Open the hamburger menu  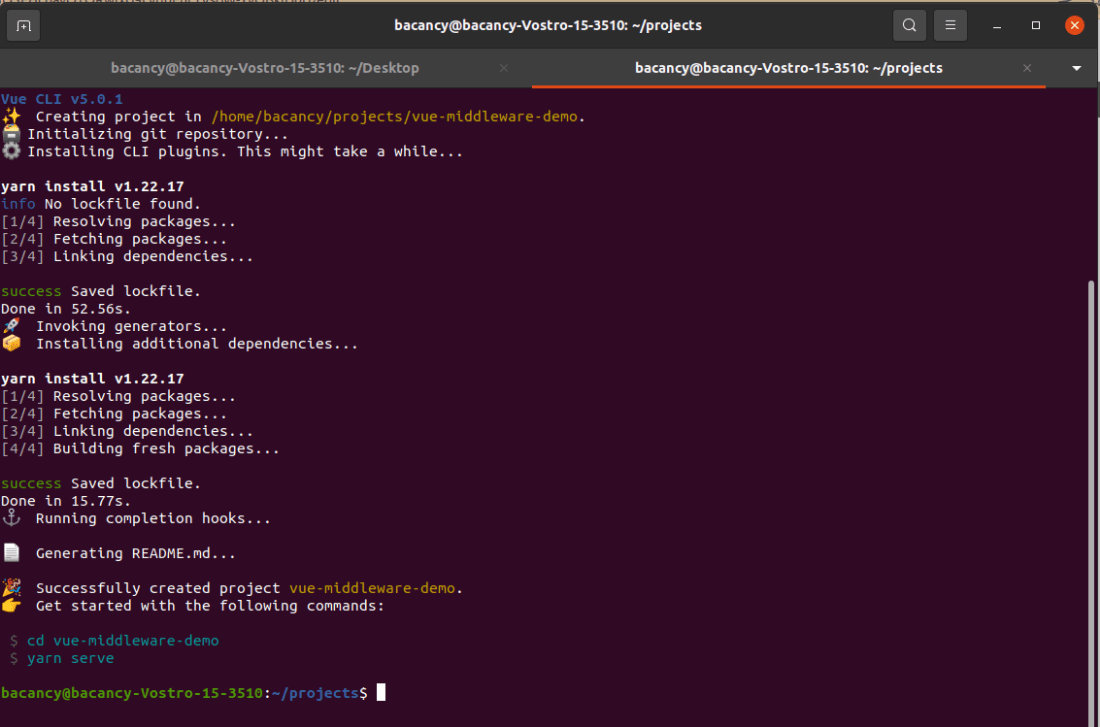click(951, 25)
